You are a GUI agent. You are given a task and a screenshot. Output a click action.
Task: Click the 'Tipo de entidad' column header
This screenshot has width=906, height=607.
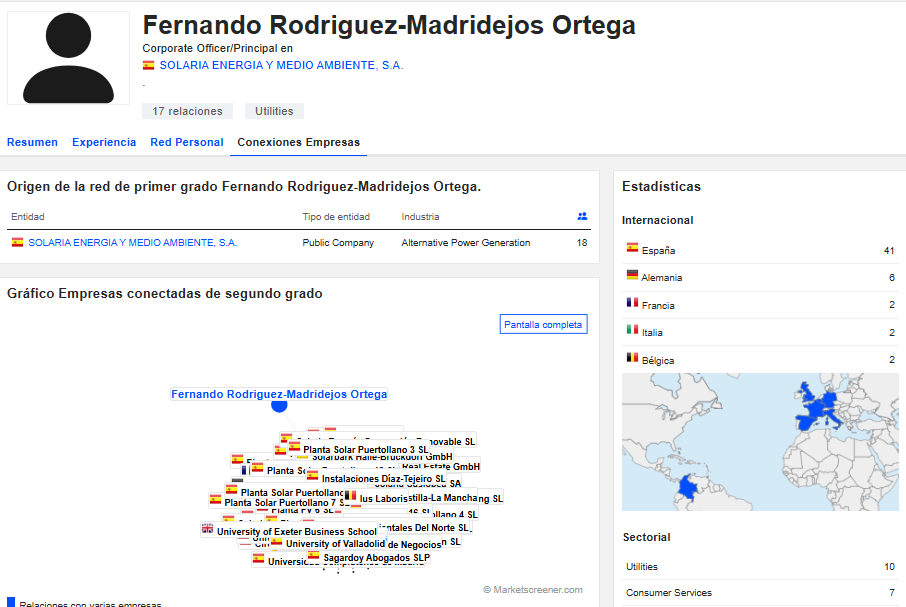tap(336, 217)
